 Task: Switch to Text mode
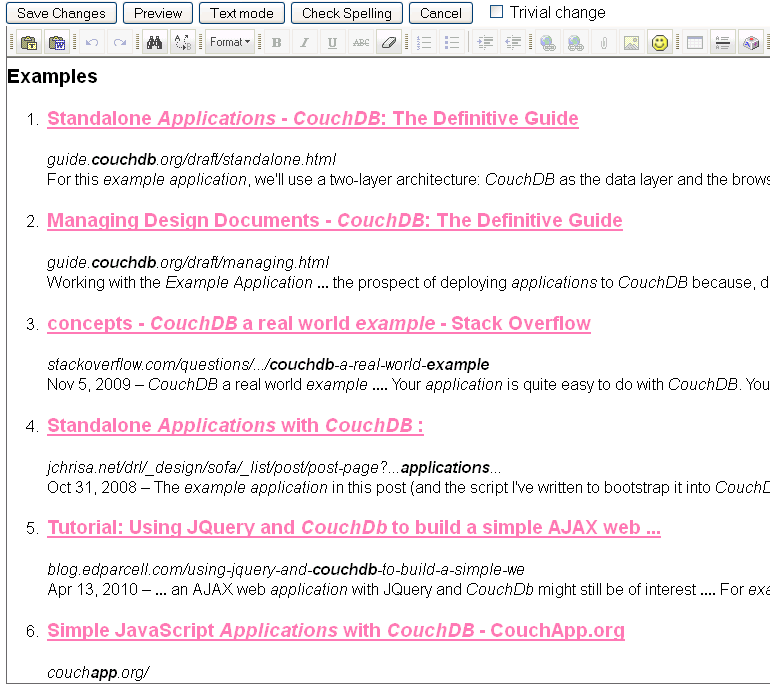pos(241,13)
